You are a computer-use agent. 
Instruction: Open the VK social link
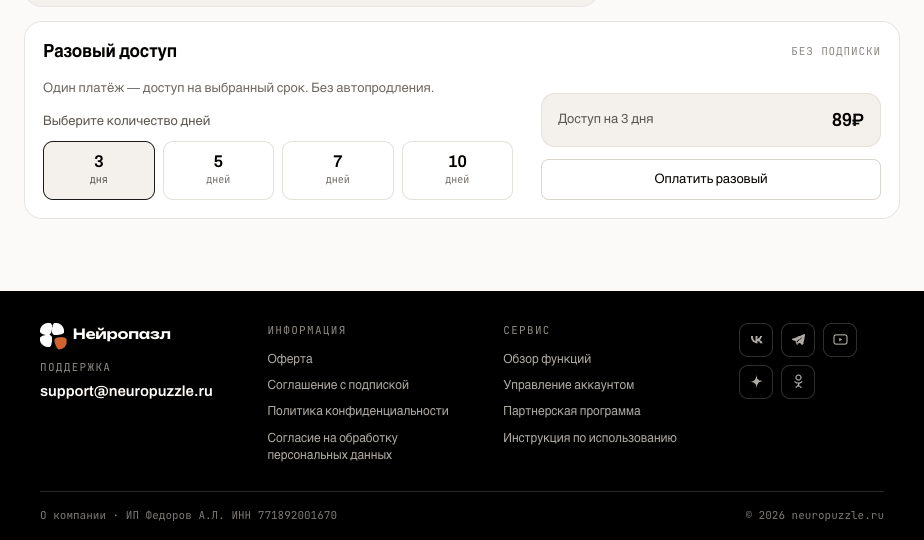(x=756, y=340)
